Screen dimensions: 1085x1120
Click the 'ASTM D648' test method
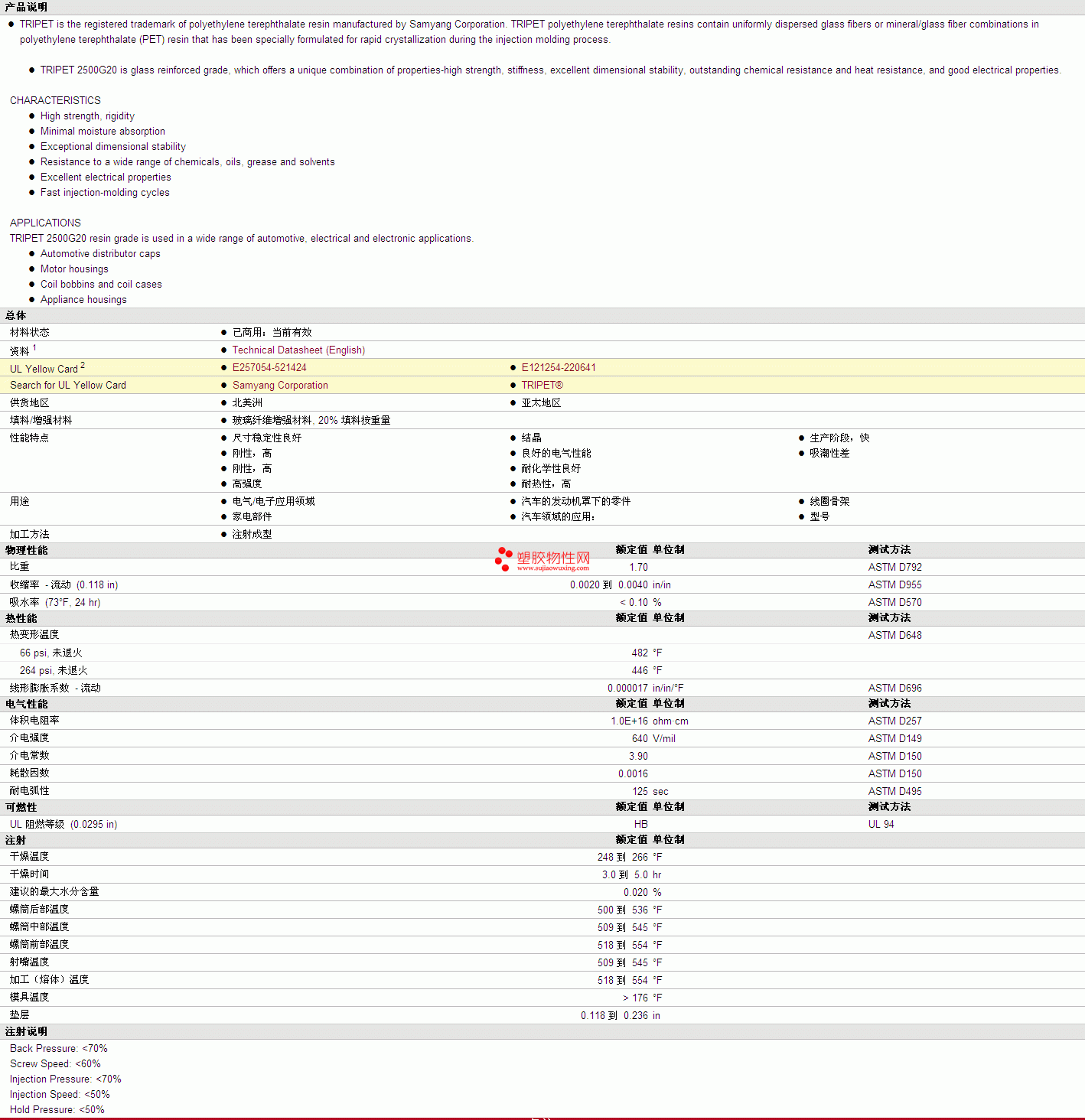coord(894,636)
